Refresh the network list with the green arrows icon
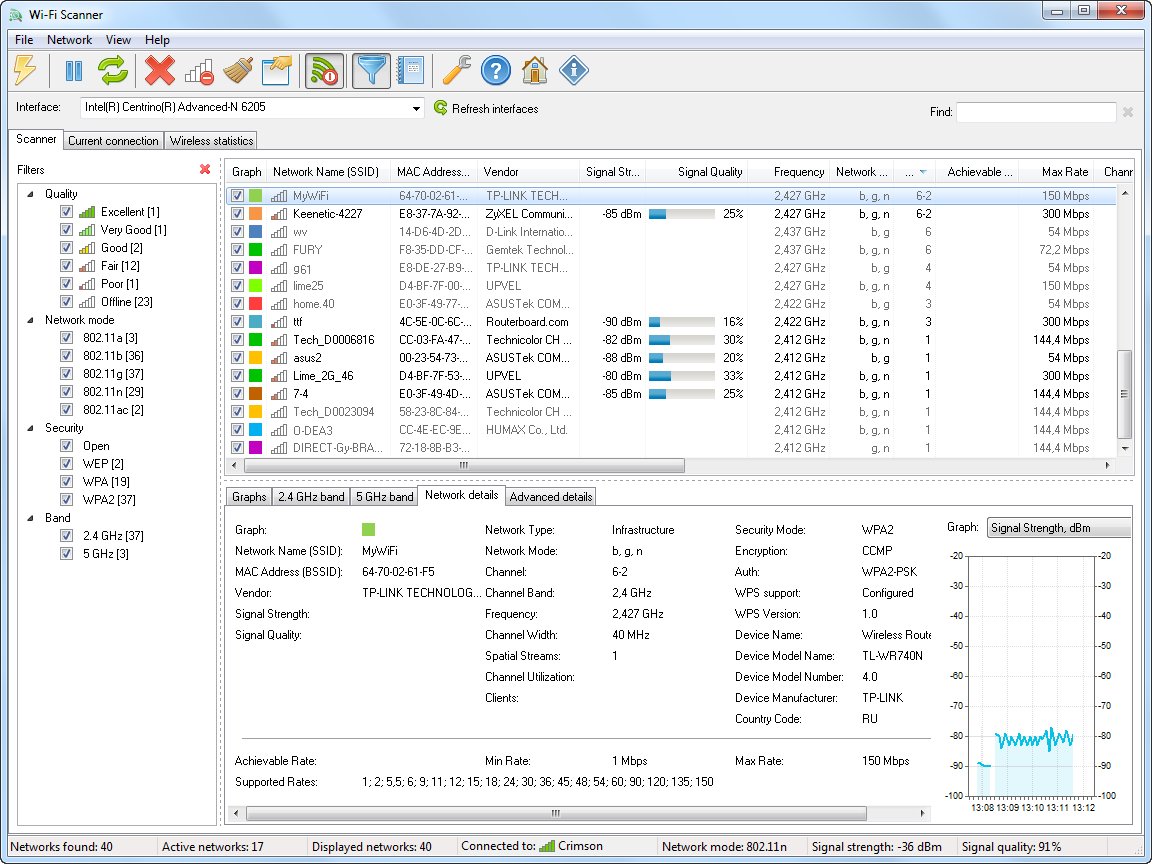This screenshot has width=1152, height=864. (x=112, y=70)
